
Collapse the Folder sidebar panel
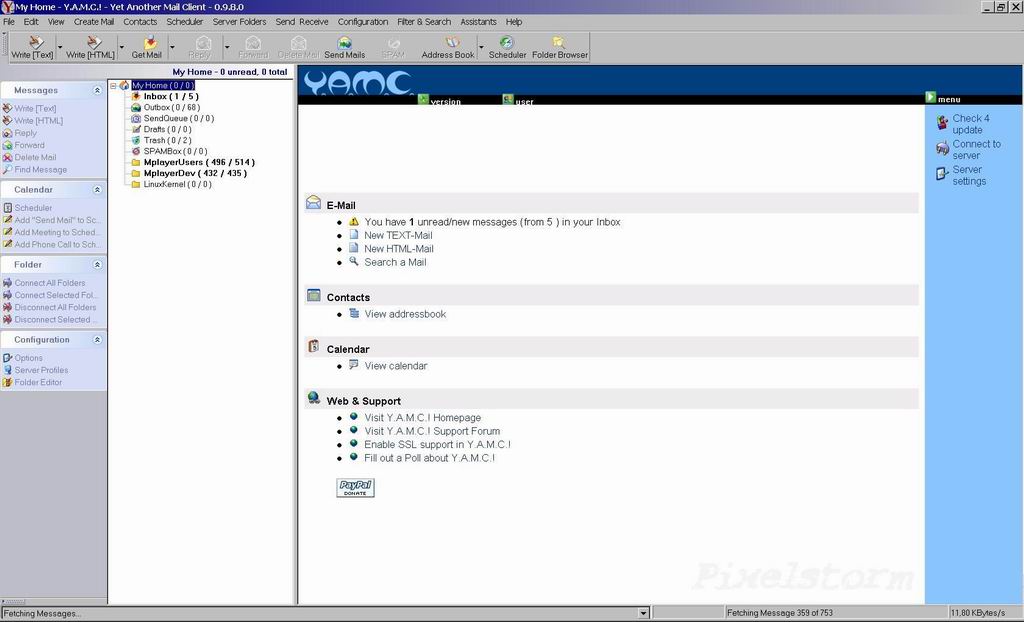[x=97, y=265]
